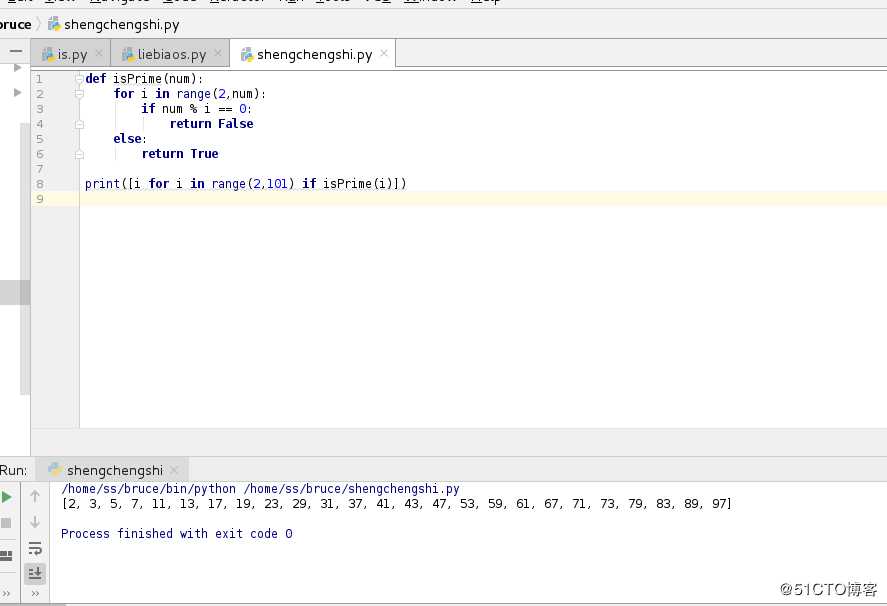This screenshot has width=887, height=606.
Task: Toggle scroll-to-end icon in Run console
Action: tap(35, 573)
